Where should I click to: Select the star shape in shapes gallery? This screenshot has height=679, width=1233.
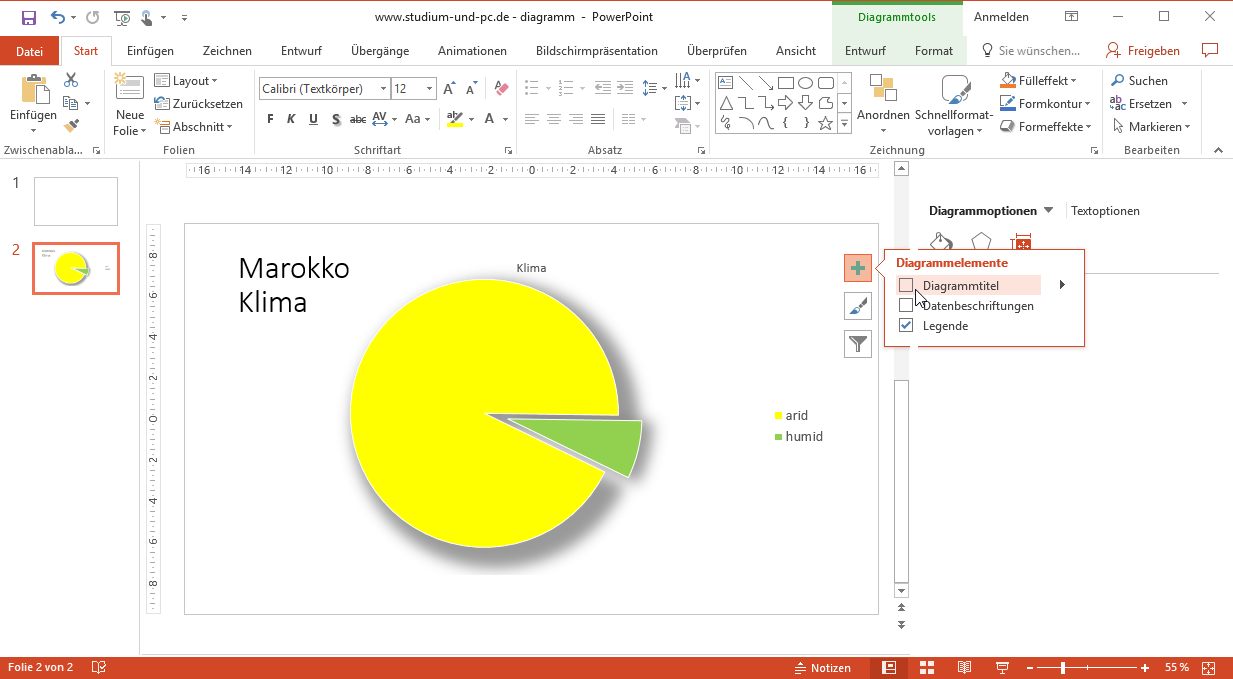click(825, 124)
